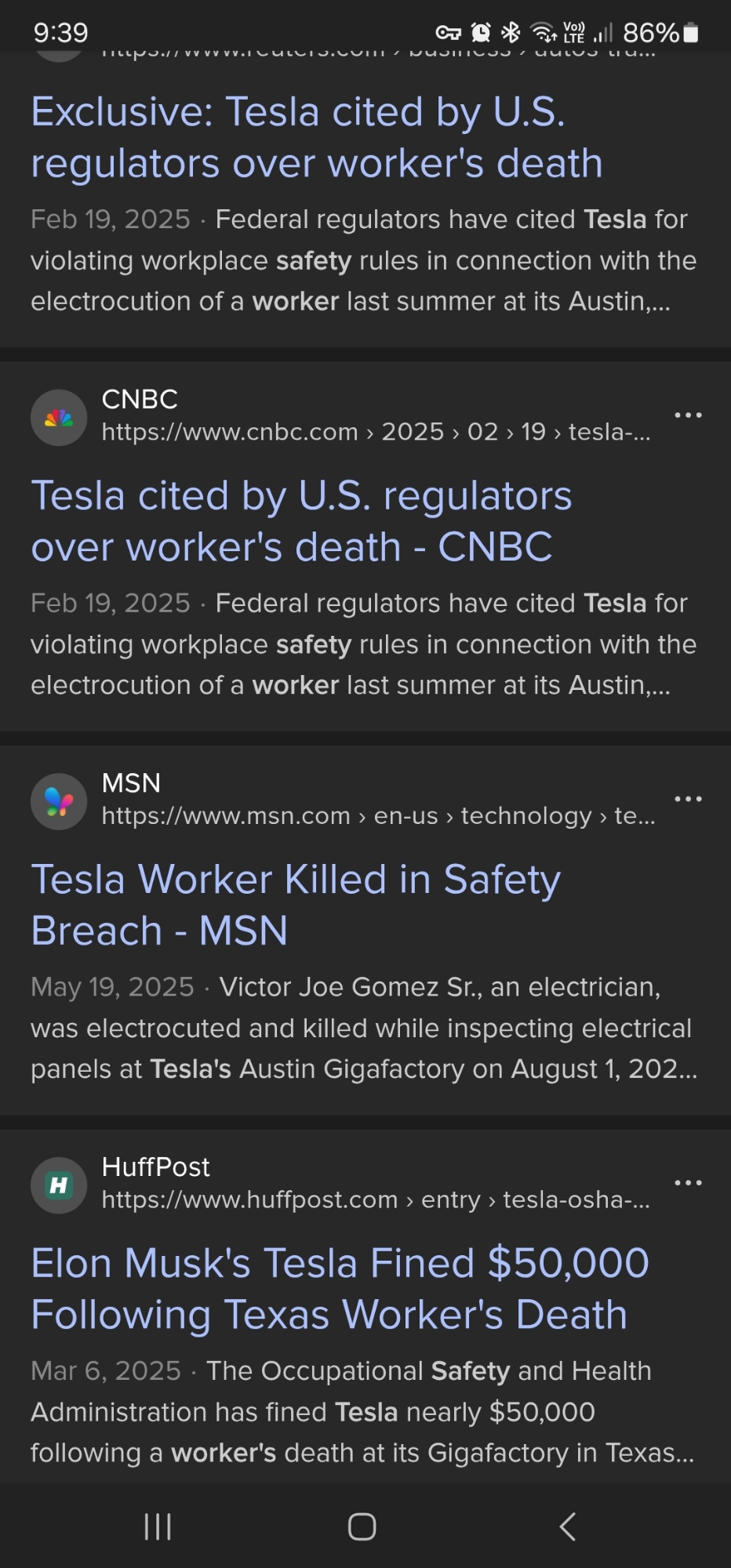Open 'Exclusive: Tesla cited by U.S. regulators' headline
The height and width of the screenshot is (1568, 731).
click(x=316, y=137)
